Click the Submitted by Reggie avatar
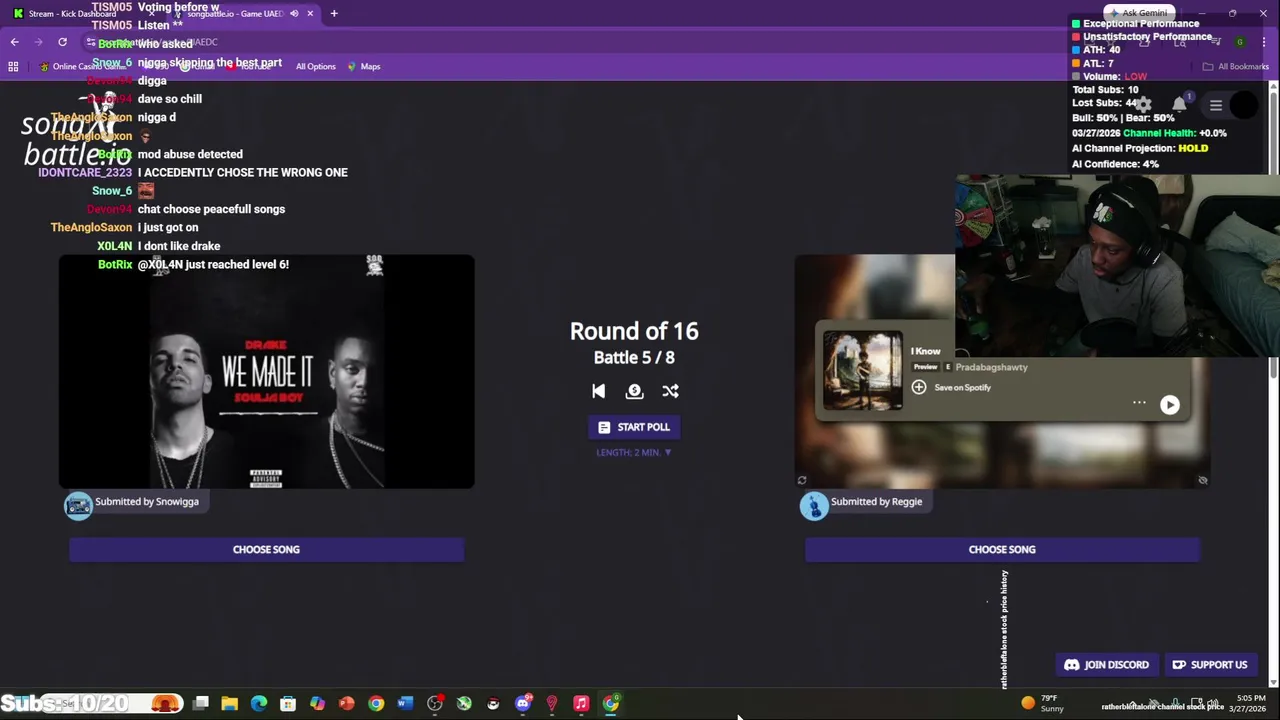 click(814, 506)
